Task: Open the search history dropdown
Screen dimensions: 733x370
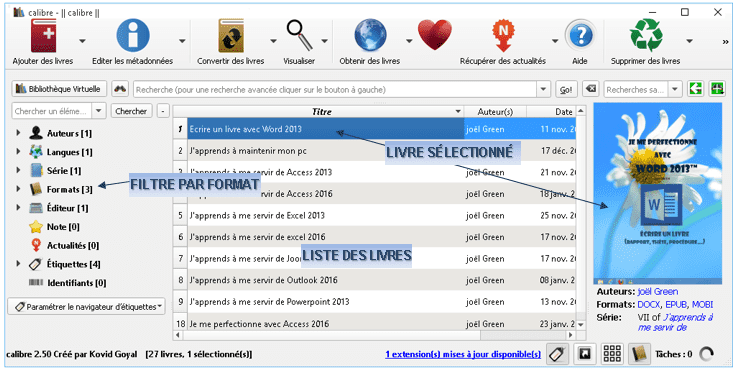Action: (x=543, y=89)
